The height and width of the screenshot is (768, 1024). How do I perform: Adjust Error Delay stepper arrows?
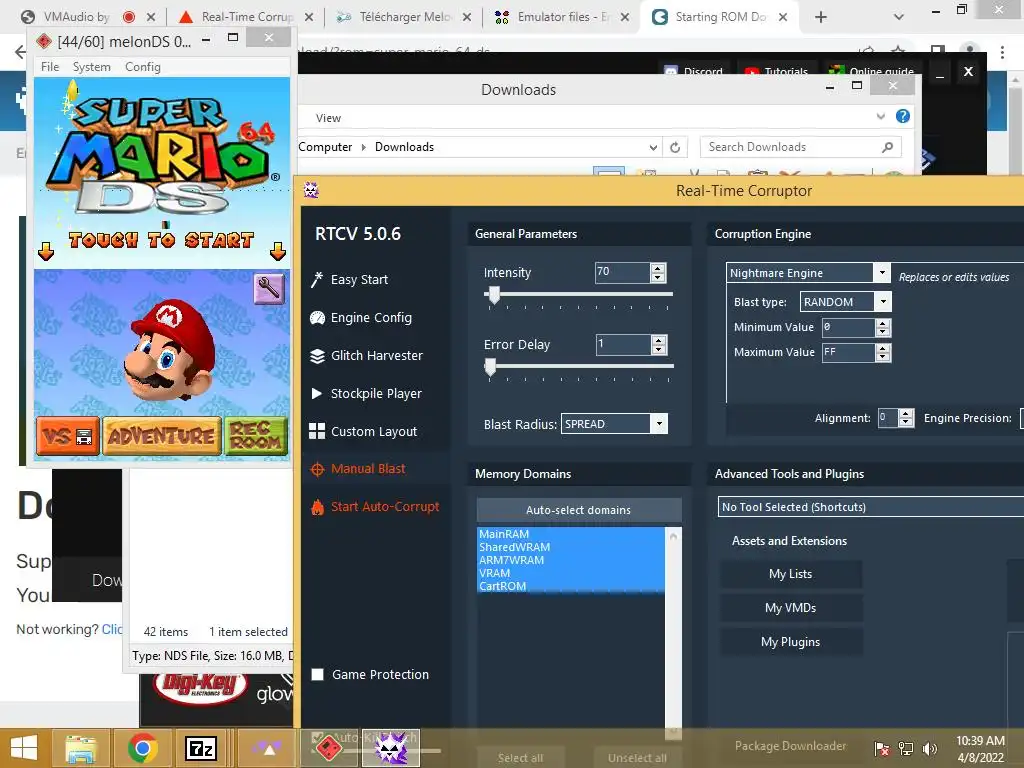(658, 344)
